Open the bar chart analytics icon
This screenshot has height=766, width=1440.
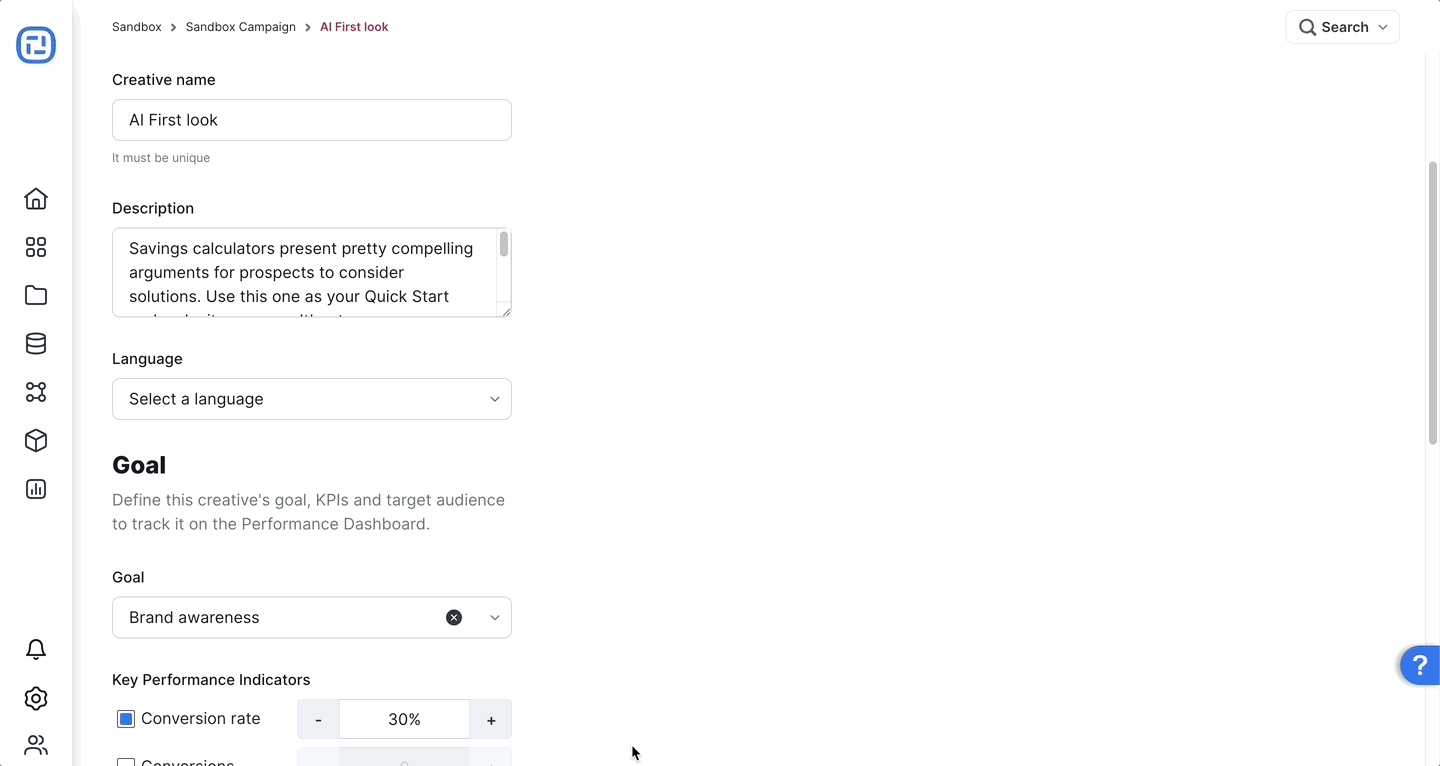[x=36, y=489]
